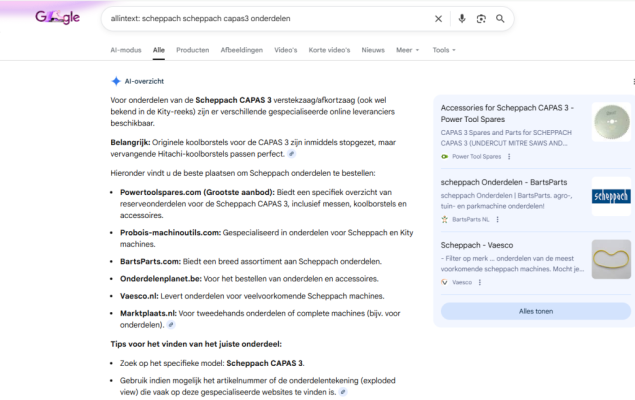Viewport: 635px width, 400px height.
Task: Open the Nieuws tab
Action: [x=373, y=50]
